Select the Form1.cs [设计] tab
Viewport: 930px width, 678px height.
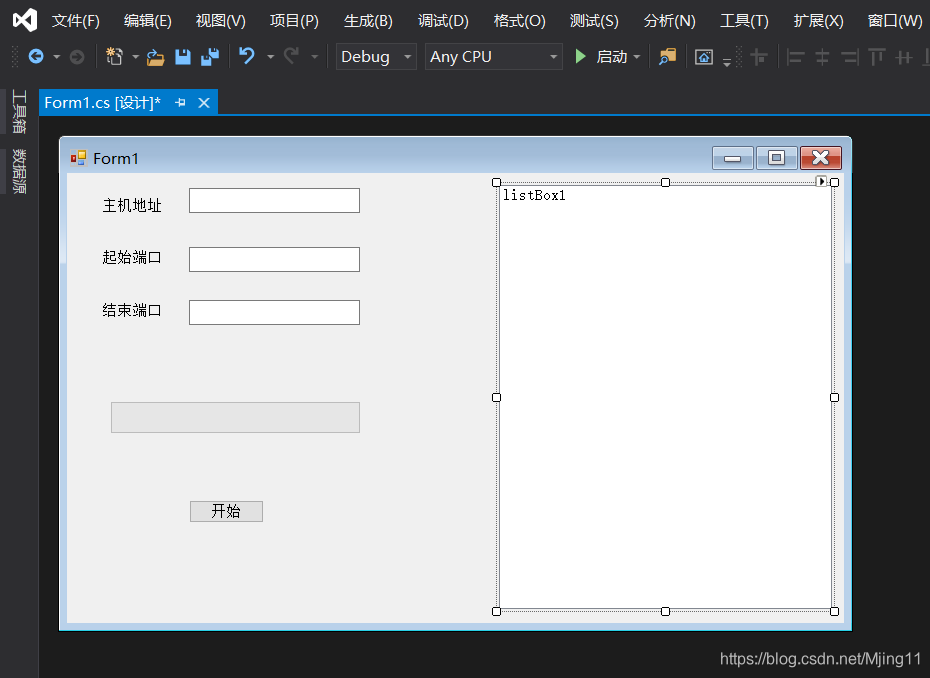pyautogui.click(x=103, y=103)
